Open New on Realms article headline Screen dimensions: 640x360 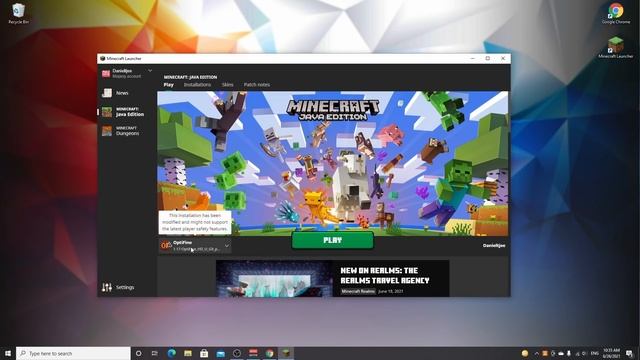point(385,276)
